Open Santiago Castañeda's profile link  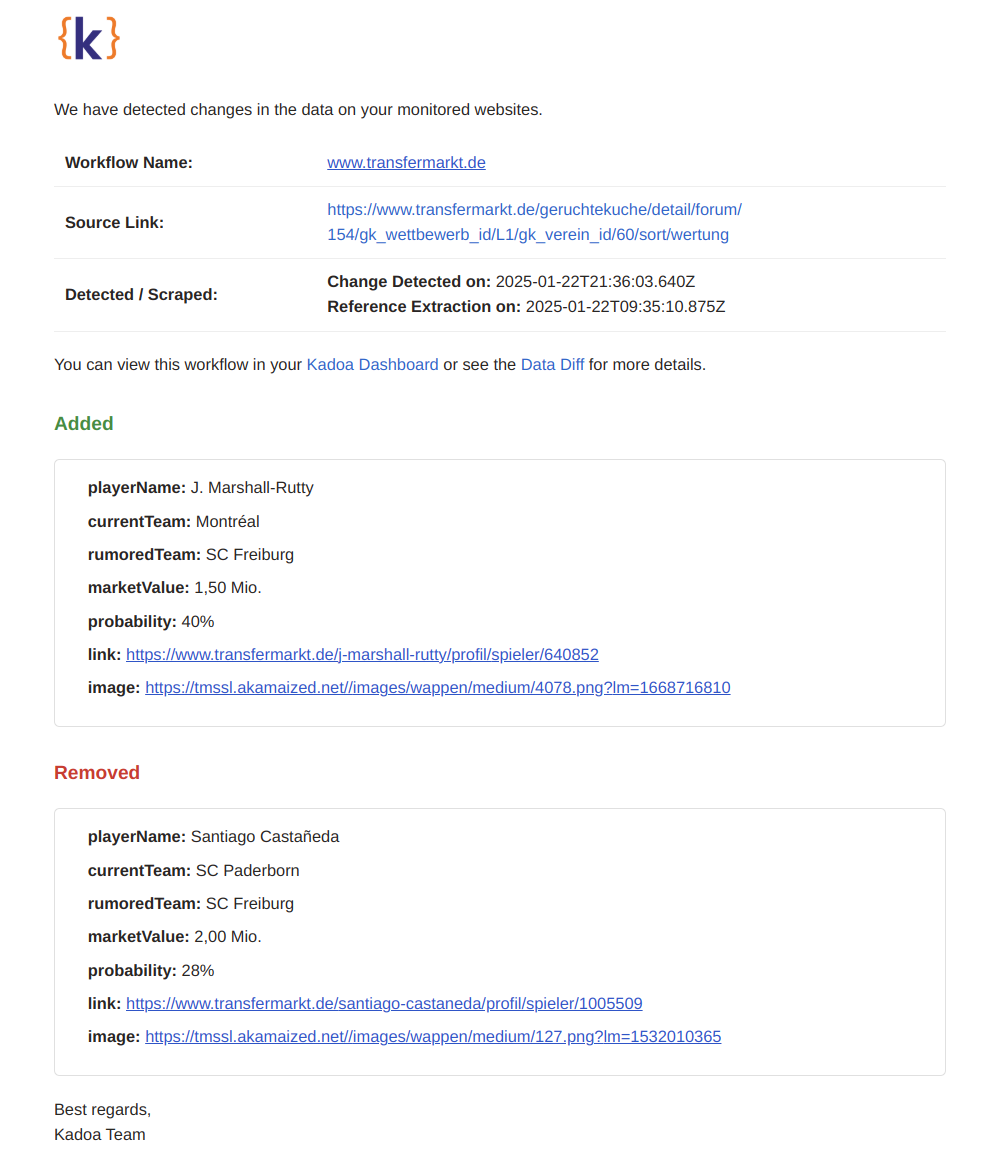pos(384,1003)
